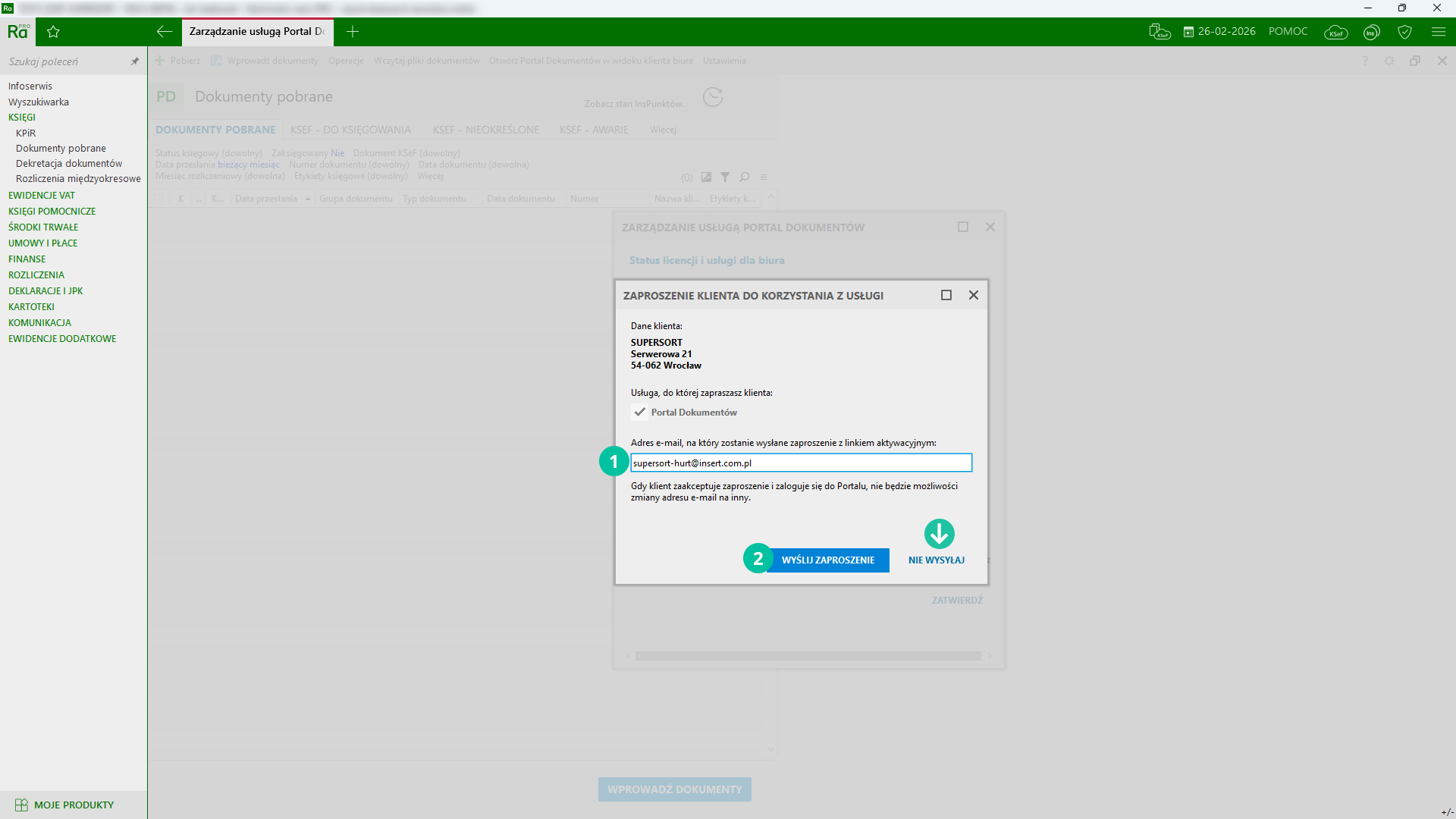The width and height of the screenshot is (1456, 819).
Task: Open the hamburger main menu
Action: (1439, 32)
